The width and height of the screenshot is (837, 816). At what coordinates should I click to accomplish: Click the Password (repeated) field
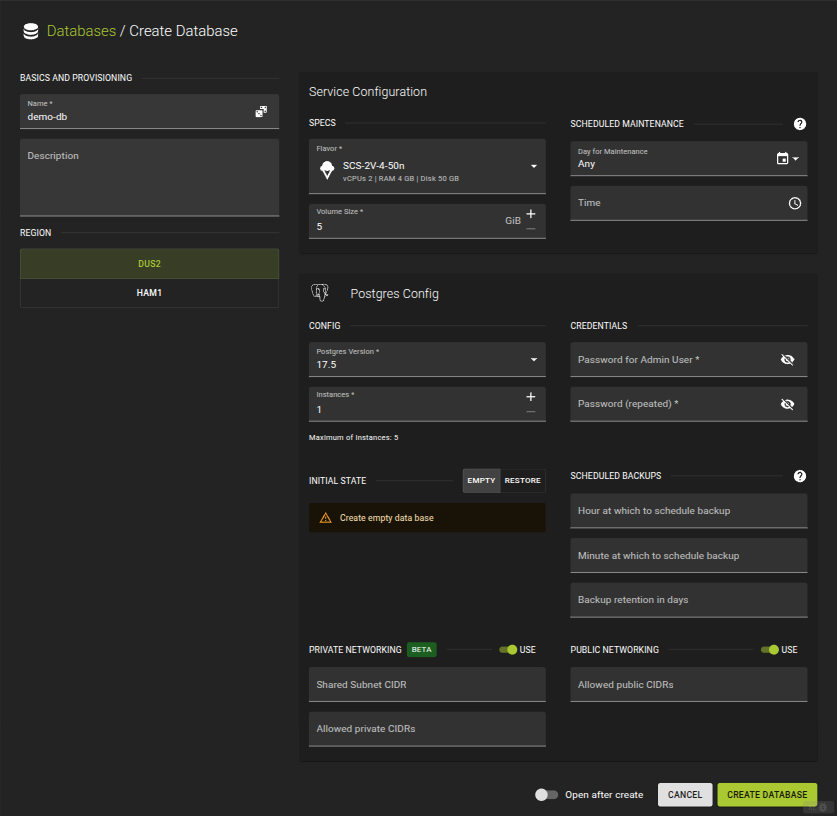(x=689, y=404)
